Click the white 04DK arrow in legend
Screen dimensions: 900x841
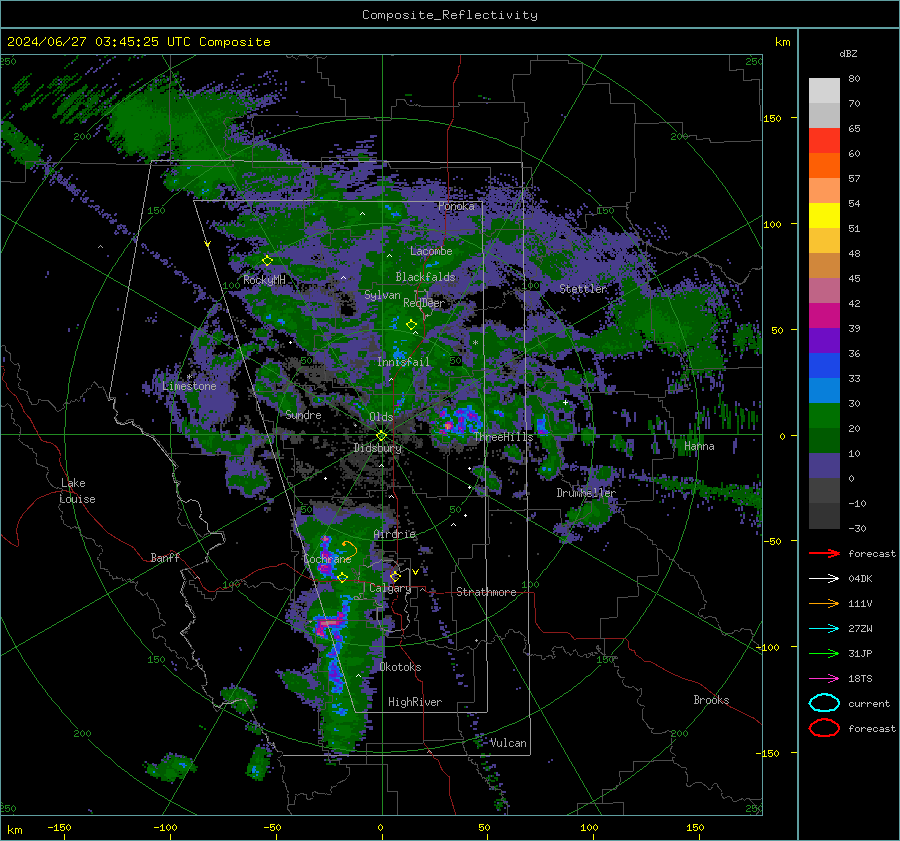coord(824,578)
